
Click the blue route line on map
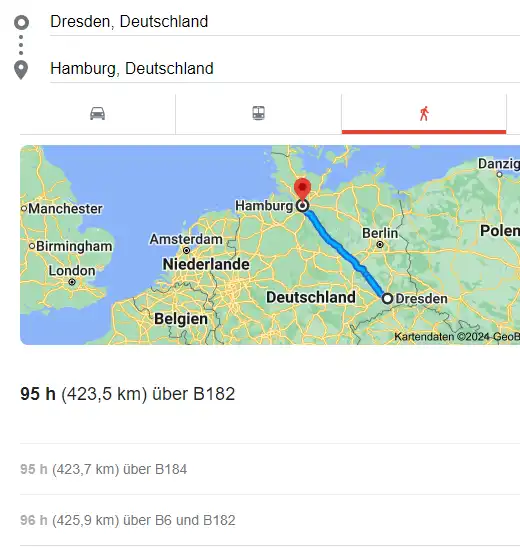click(345, 252)
